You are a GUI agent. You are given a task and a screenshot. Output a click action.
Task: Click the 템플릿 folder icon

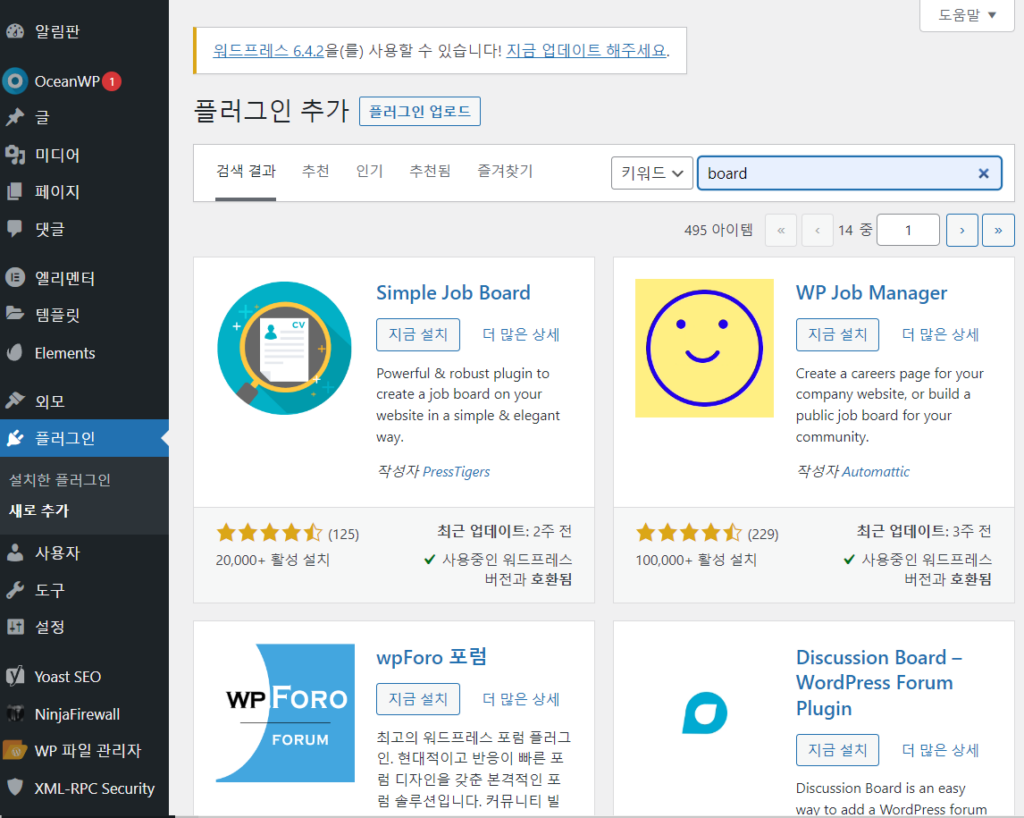[15, 314]
